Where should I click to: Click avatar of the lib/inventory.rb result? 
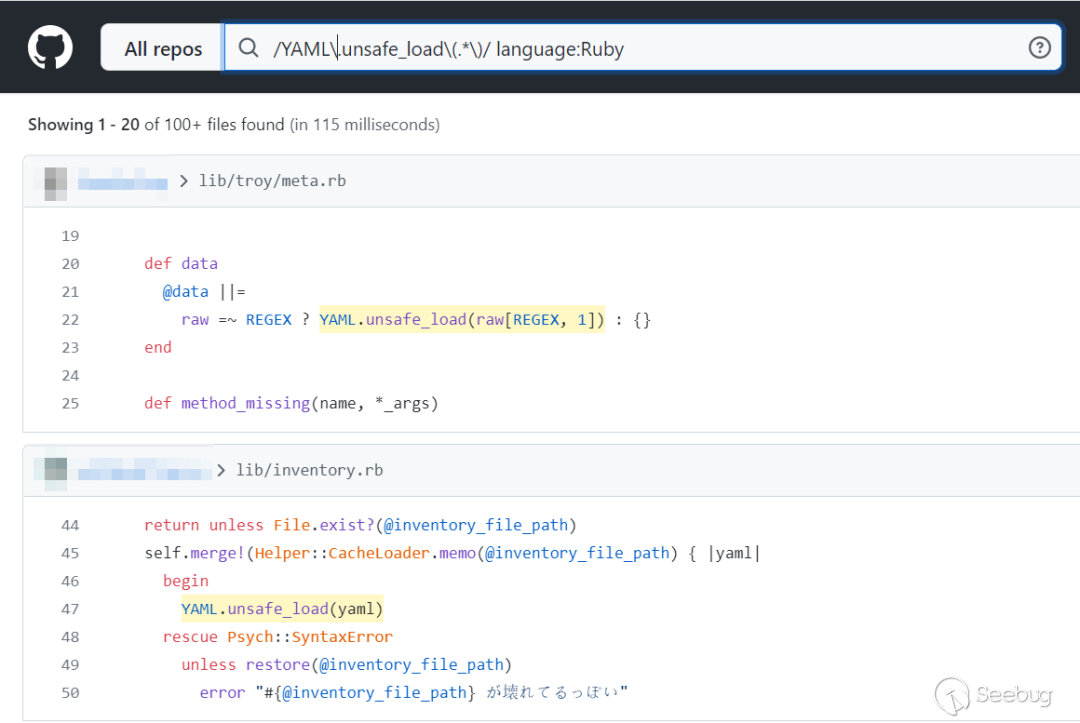55,470
